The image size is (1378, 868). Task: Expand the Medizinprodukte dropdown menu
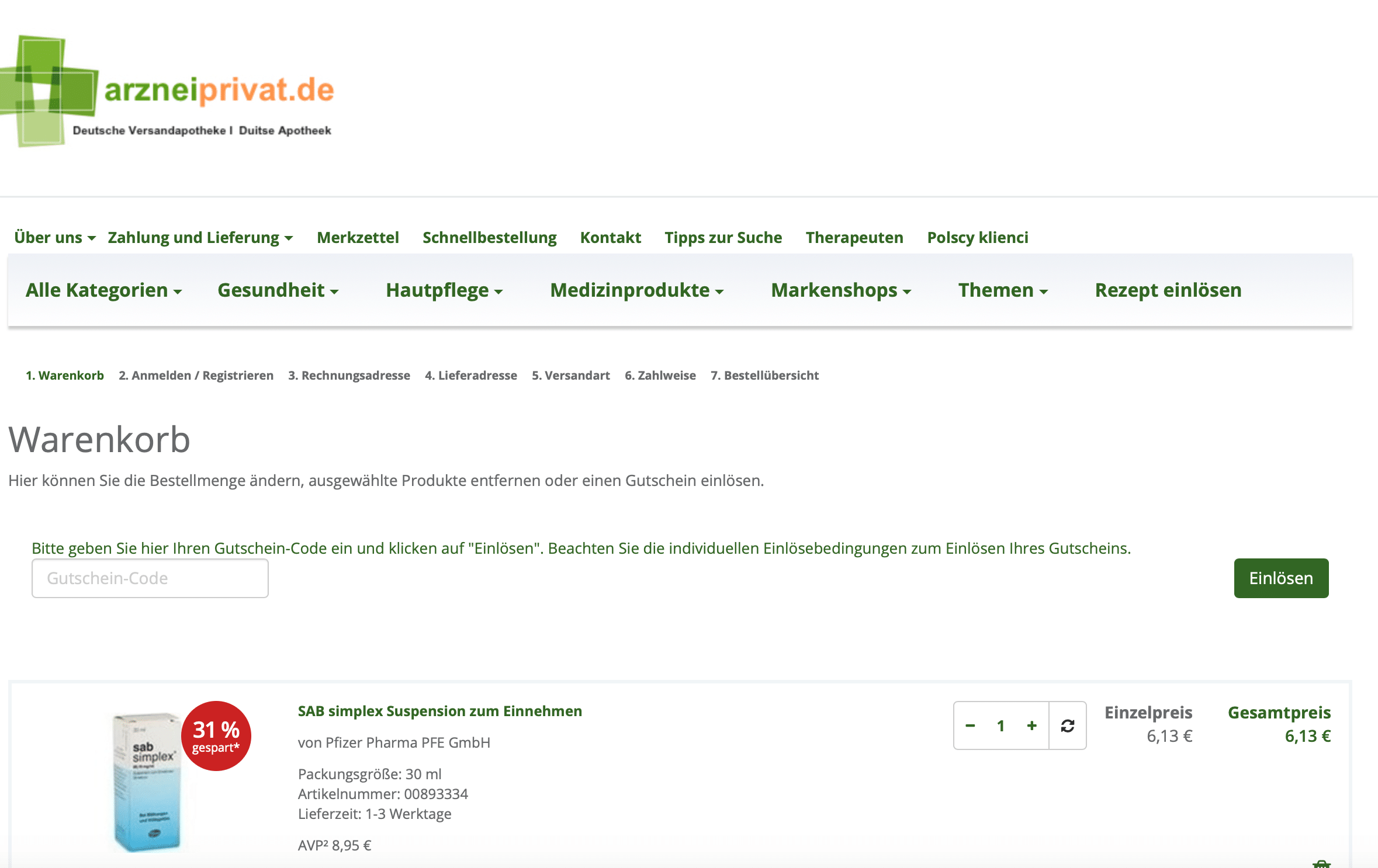[x=637, y=290]
